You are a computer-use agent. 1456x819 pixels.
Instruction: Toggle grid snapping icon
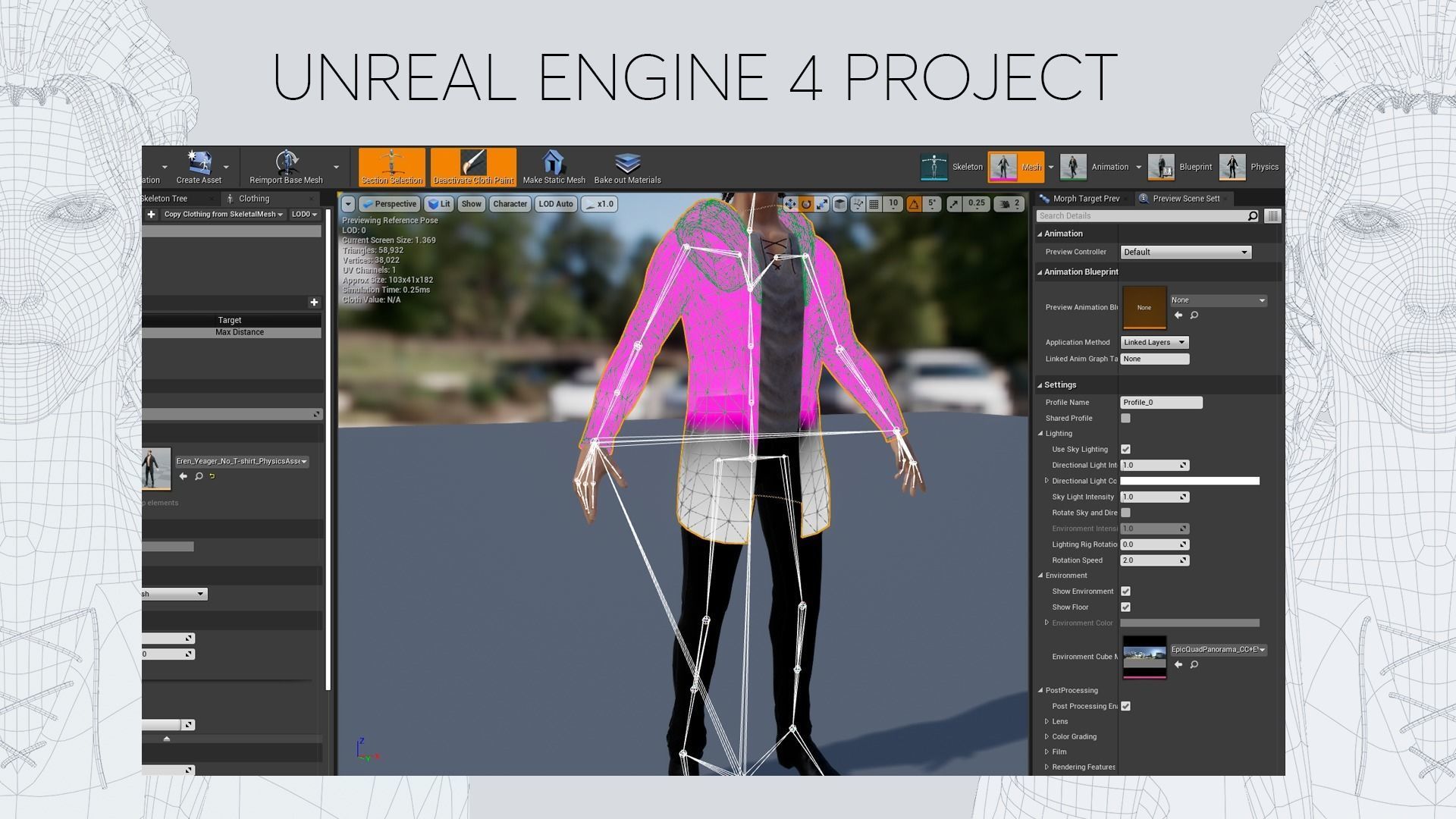point(874,204)
